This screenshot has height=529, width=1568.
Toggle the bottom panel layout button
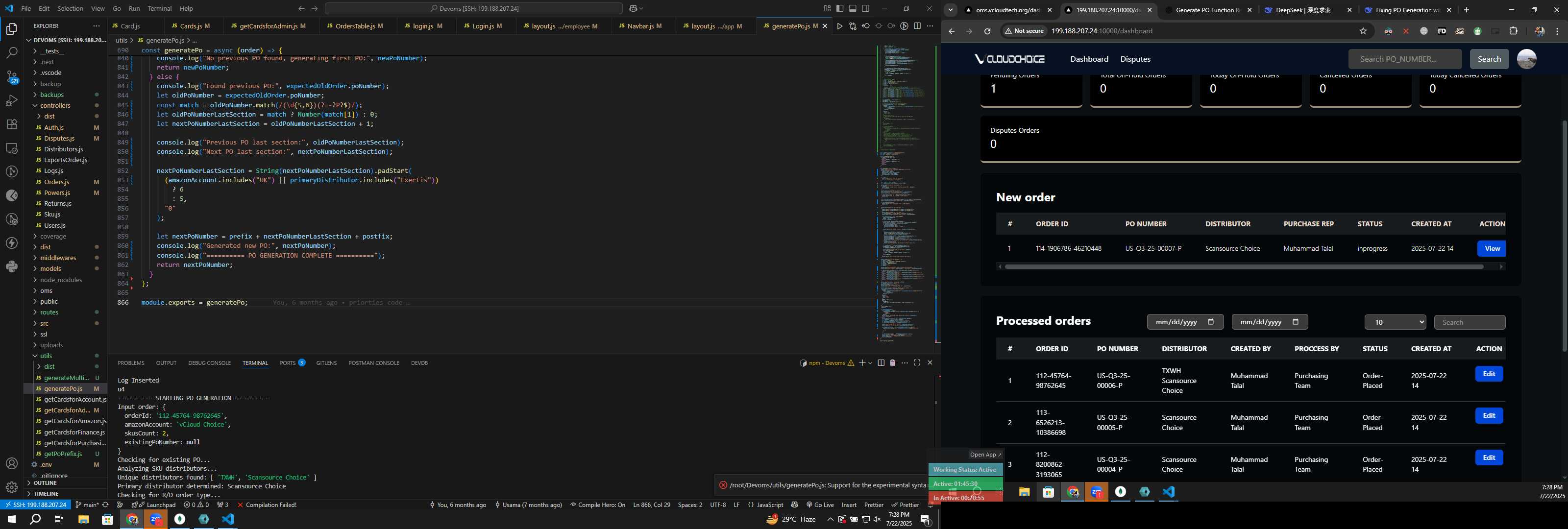coord(853,8)
